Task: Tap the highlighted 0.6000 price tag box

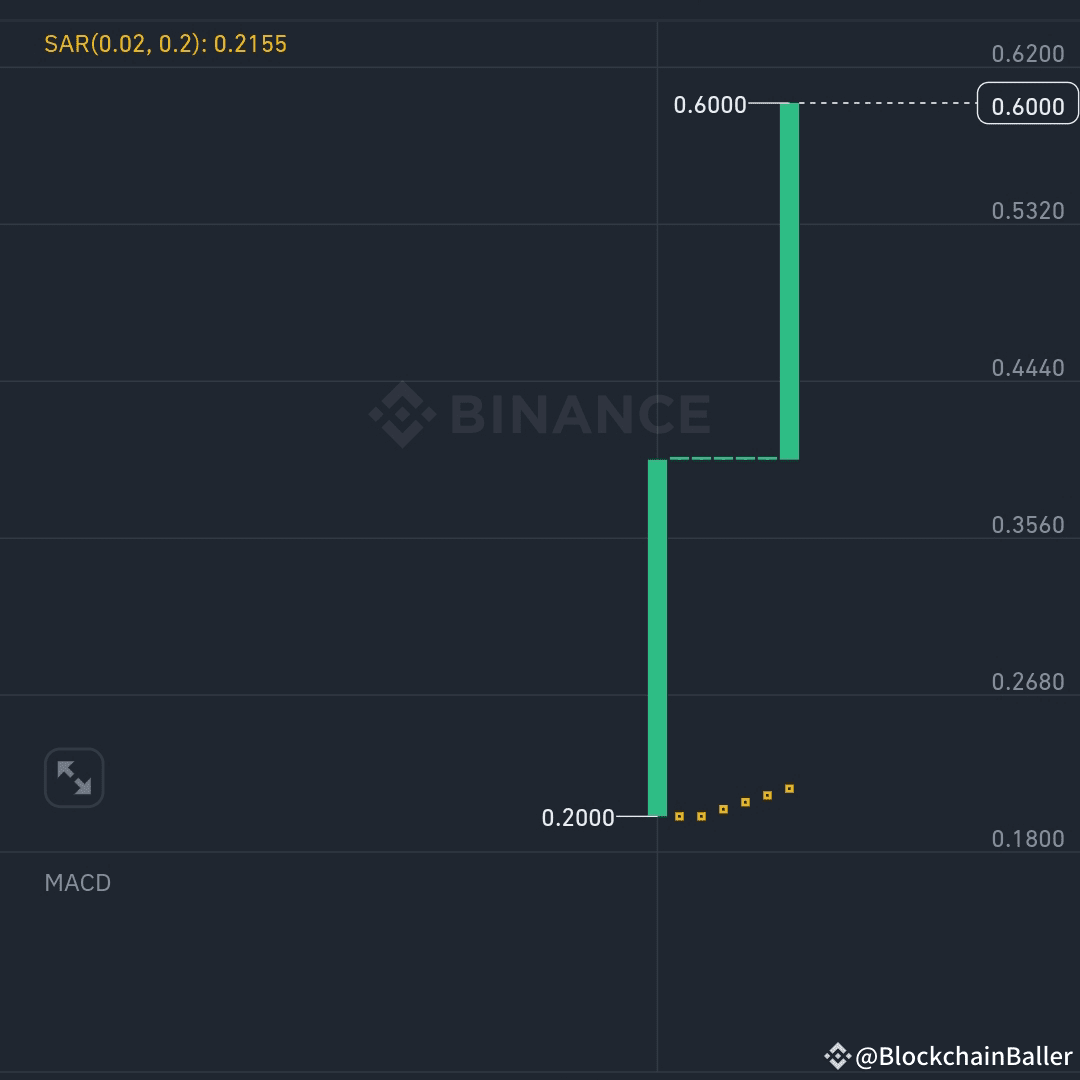Action: pyautogui.click(x=1026, y=103)
